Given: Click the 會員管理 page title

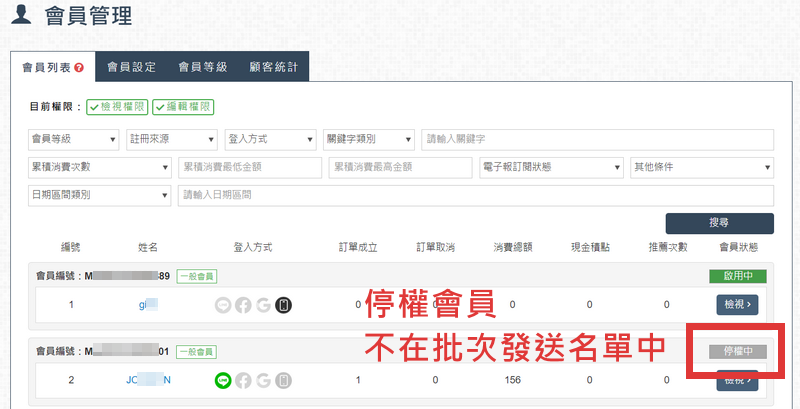Looking at the screenshot, I should [x=88, y=16].
